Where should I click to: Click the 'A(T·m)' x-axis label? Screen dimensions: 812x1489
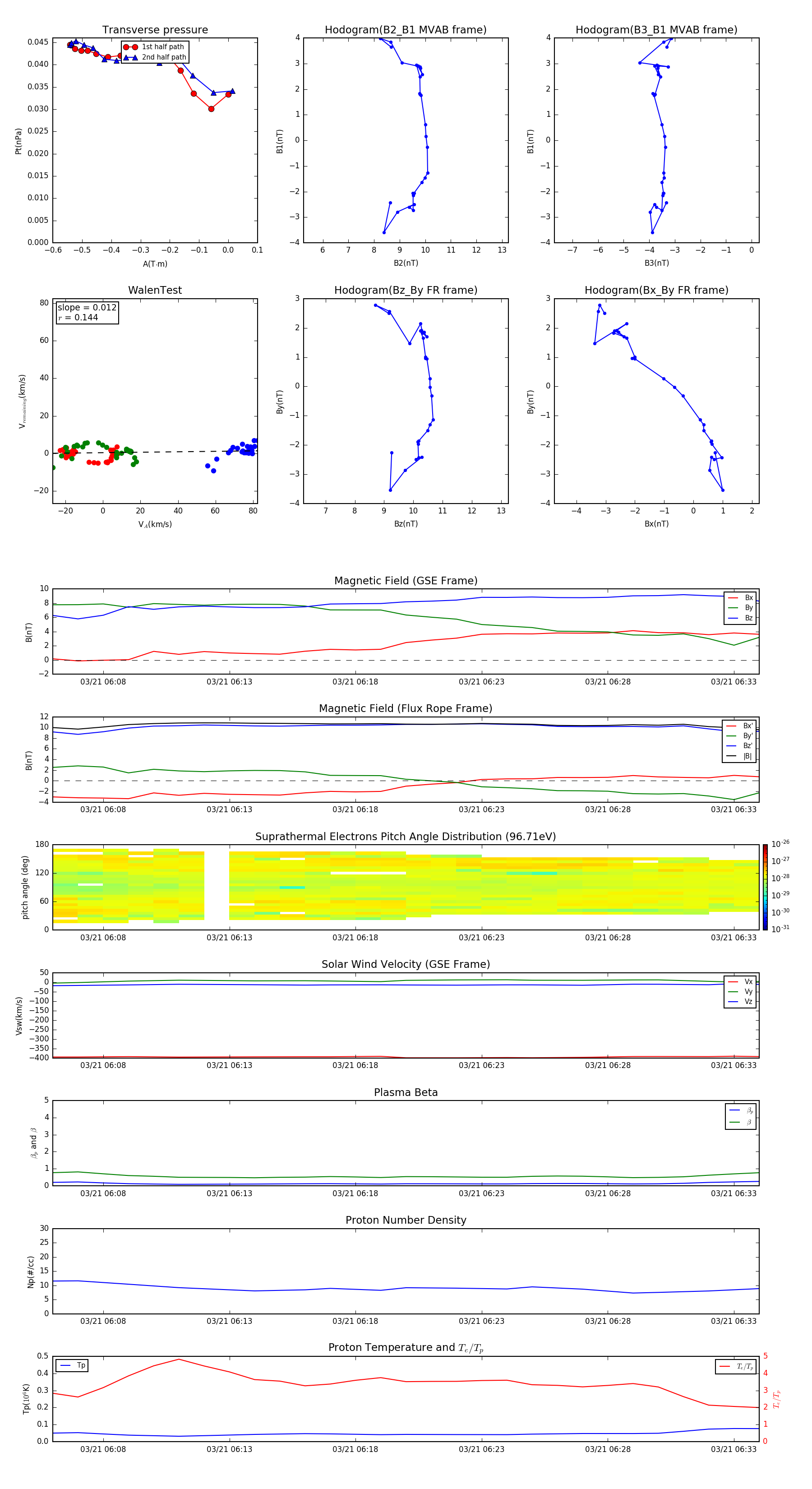coord(155,264)
